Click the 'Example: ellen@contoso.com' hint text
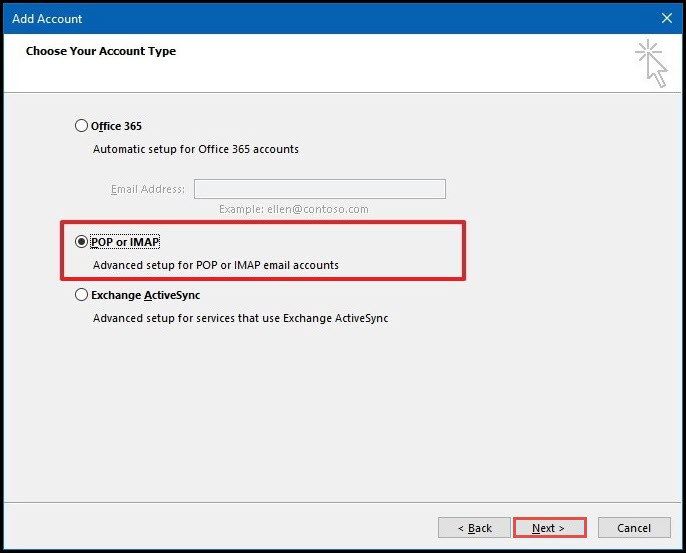Image resolution: width=686 pixels, height=553 pixels. pyautogui.click(x=294, y=209)
